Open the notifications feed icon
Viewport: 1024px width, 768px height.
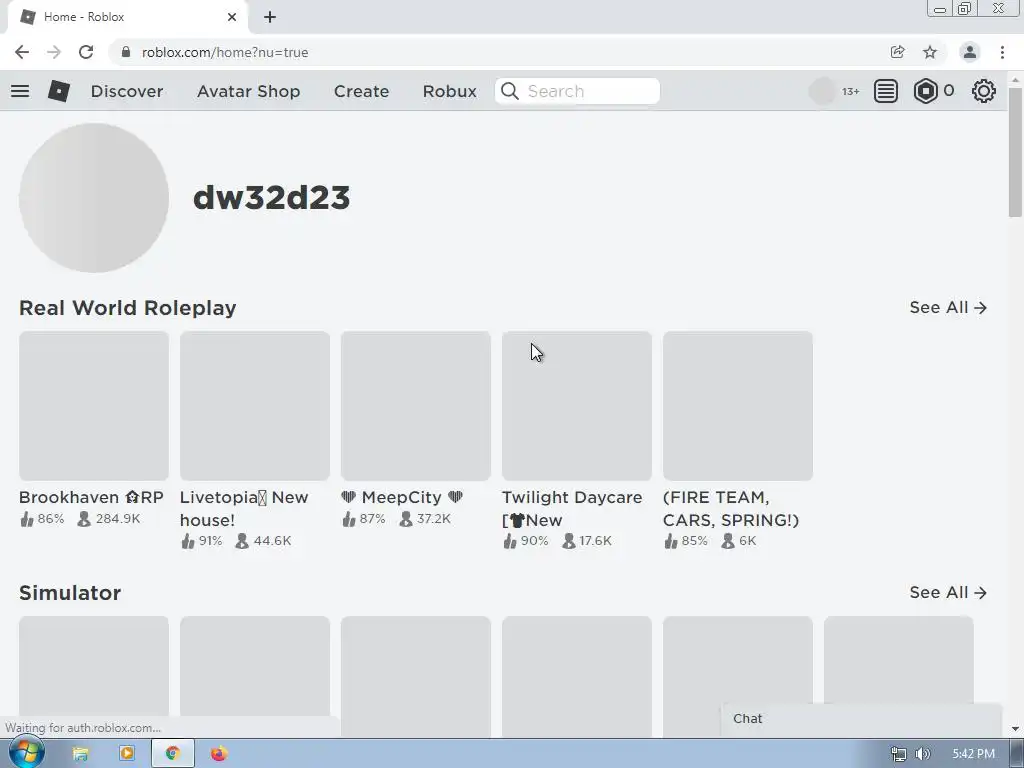[886, 91]
